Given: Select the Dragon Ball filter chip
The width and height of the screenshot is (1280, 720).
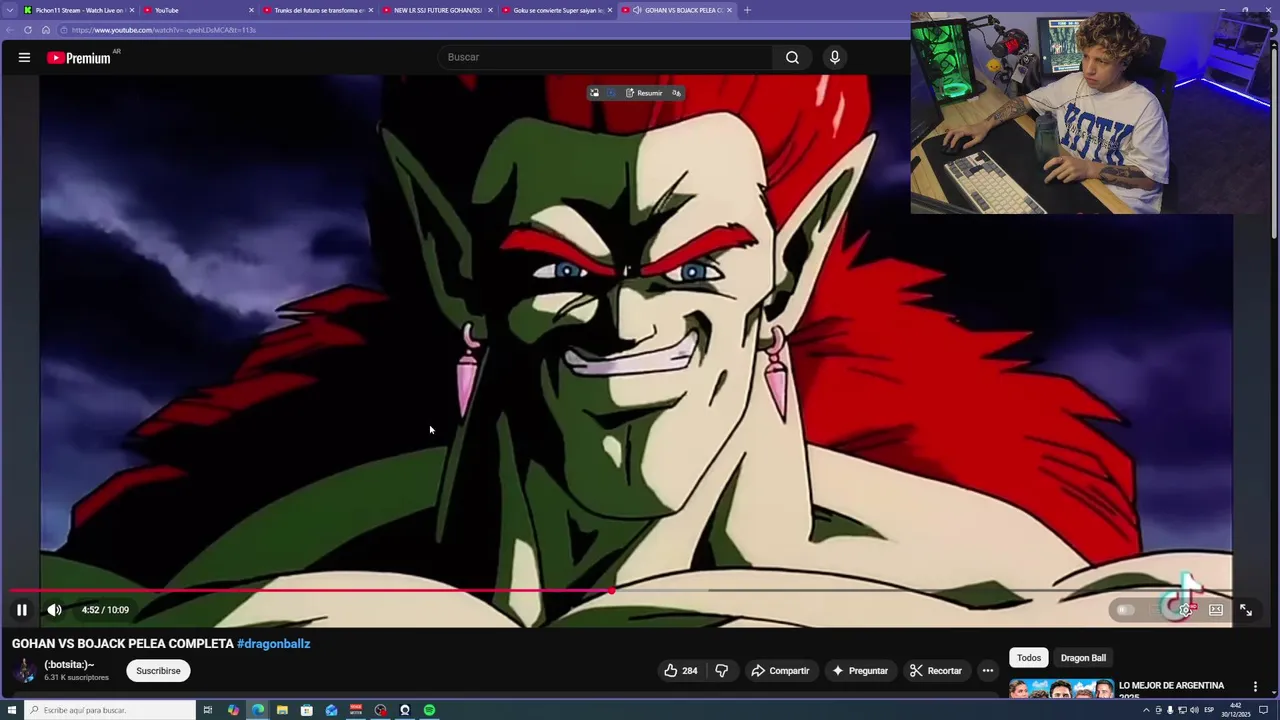Looking at the screenshot, I should (1083, 658).
